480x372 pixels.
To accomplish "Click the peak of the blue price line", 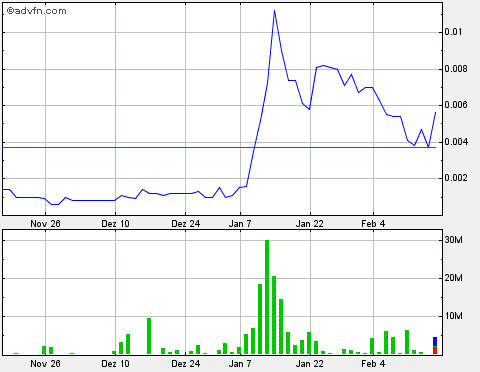I will pos(274,11).
